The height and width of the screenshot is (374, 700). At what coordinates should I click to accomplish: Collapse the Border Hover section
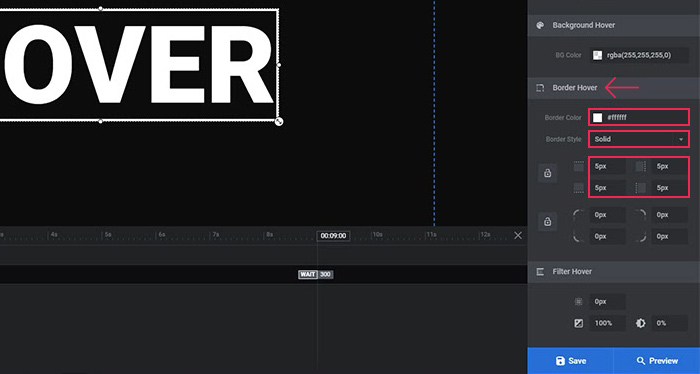coord(613,88)
